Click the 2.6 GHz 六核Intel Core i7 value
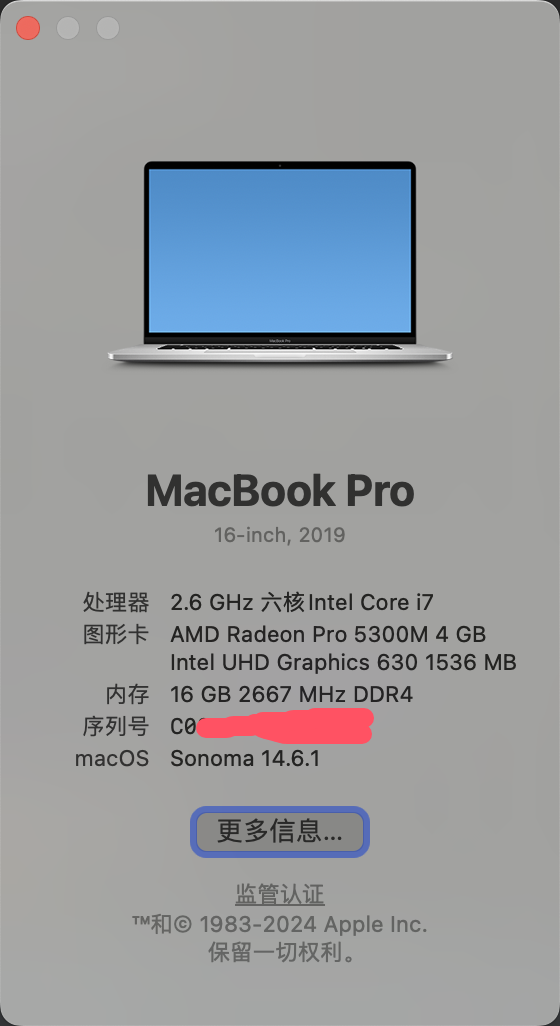Image resolution: width=560 pixels, height=1026 pixels. (302, 602)
